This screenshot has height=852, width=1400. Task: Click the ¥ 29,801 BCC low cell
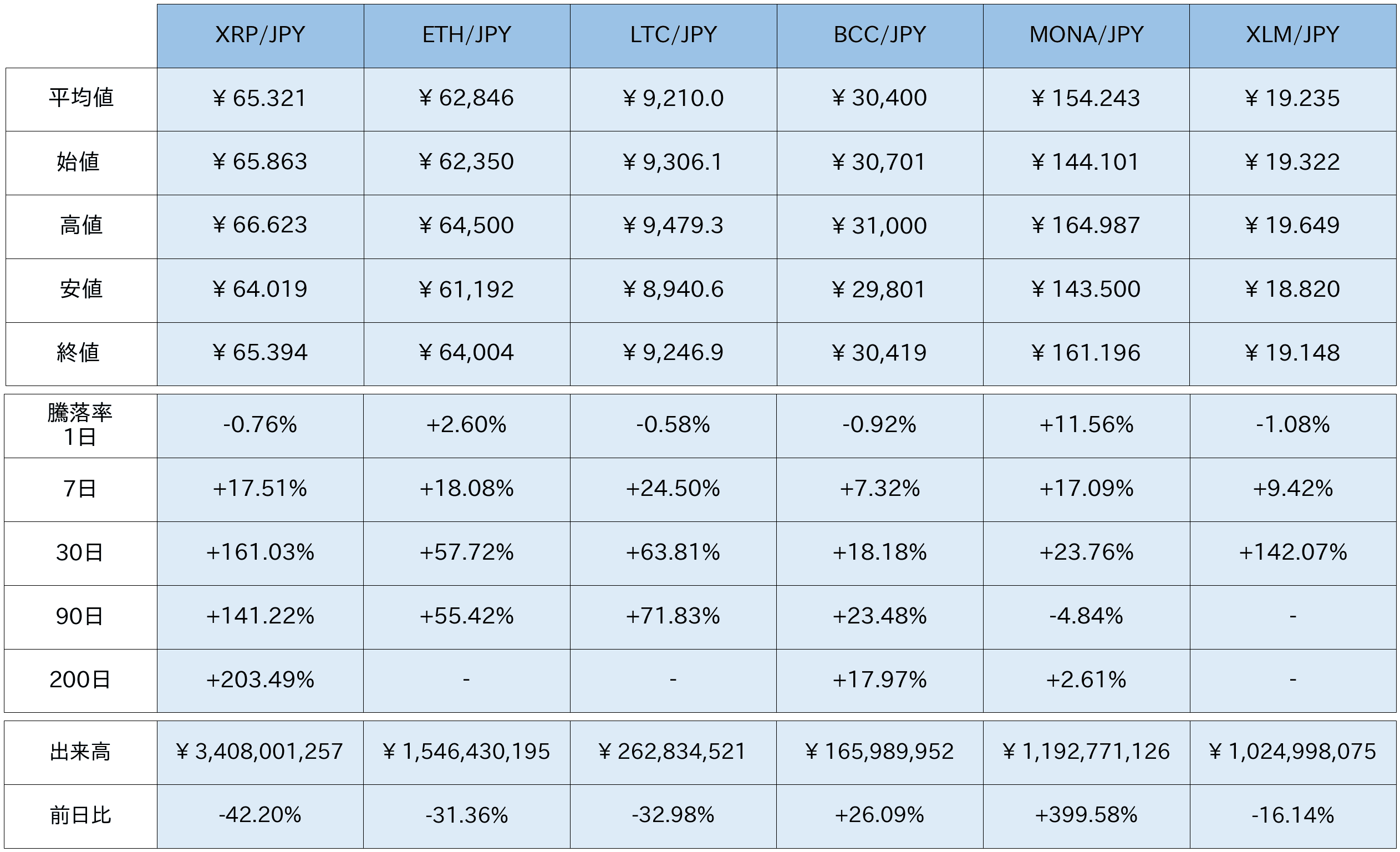pos(879,290)
